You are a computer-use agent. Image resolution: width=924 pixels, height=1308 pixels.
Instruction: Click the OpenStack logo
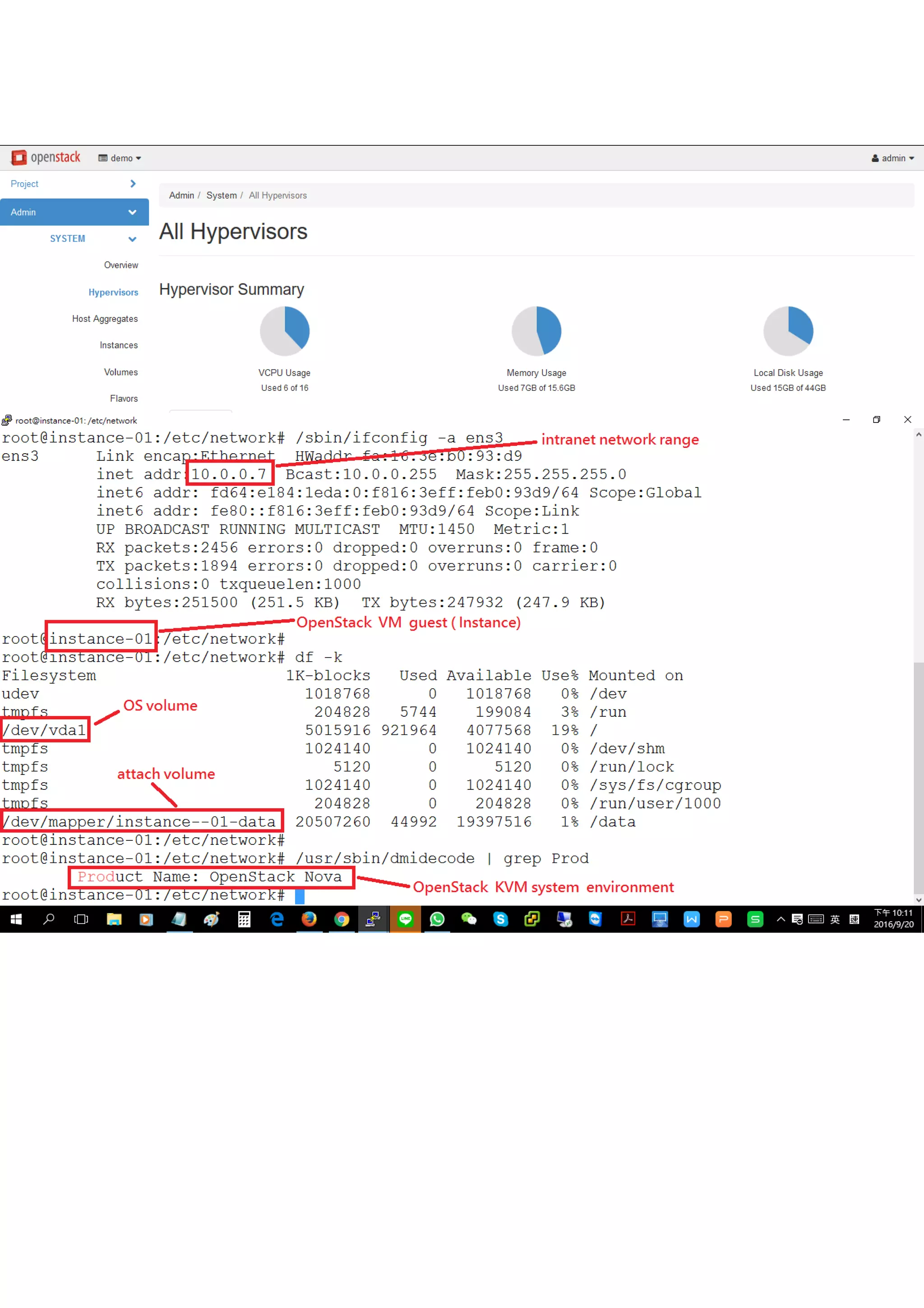coord(46,158)
